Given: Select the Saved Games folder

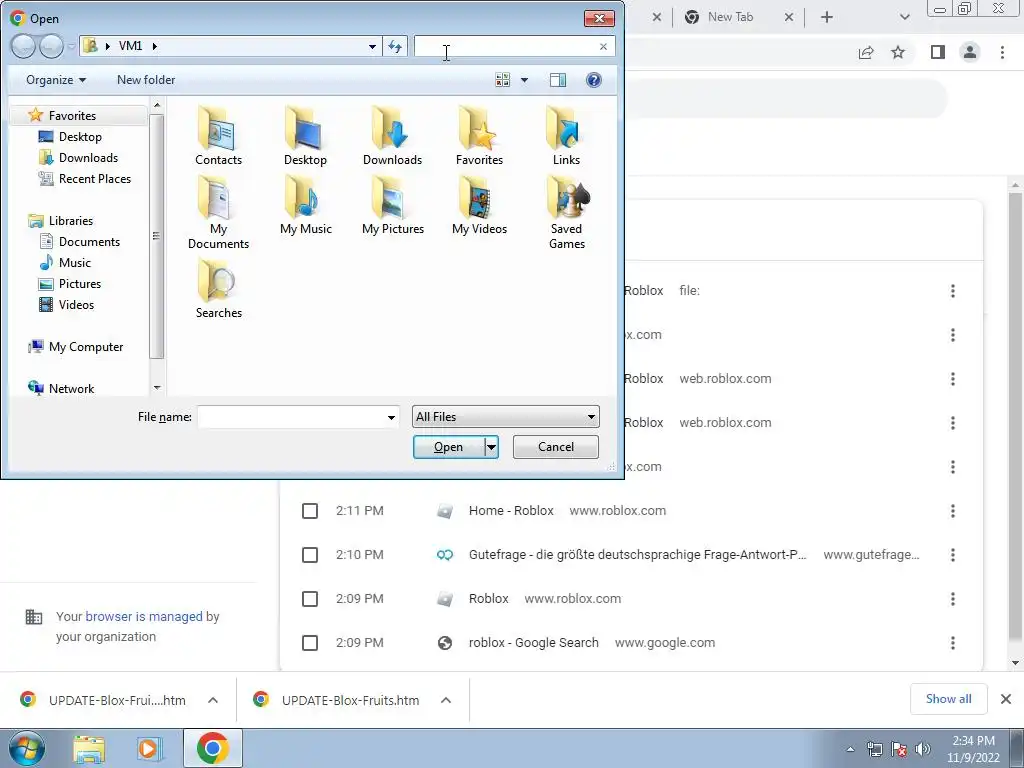Looking at the screenshot, I should tap(566, 212).
